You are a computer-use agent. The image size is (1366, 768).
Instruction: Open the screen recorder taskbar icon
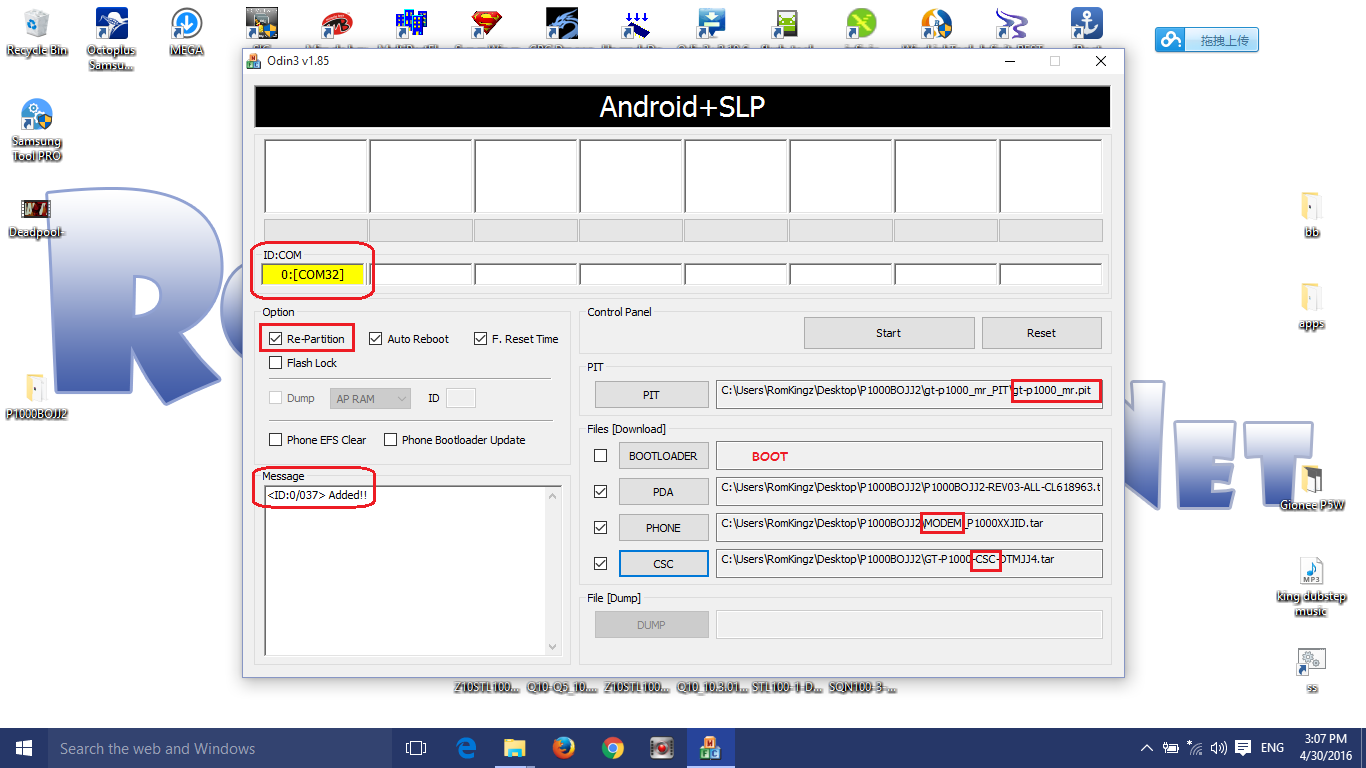coord(661,748)
